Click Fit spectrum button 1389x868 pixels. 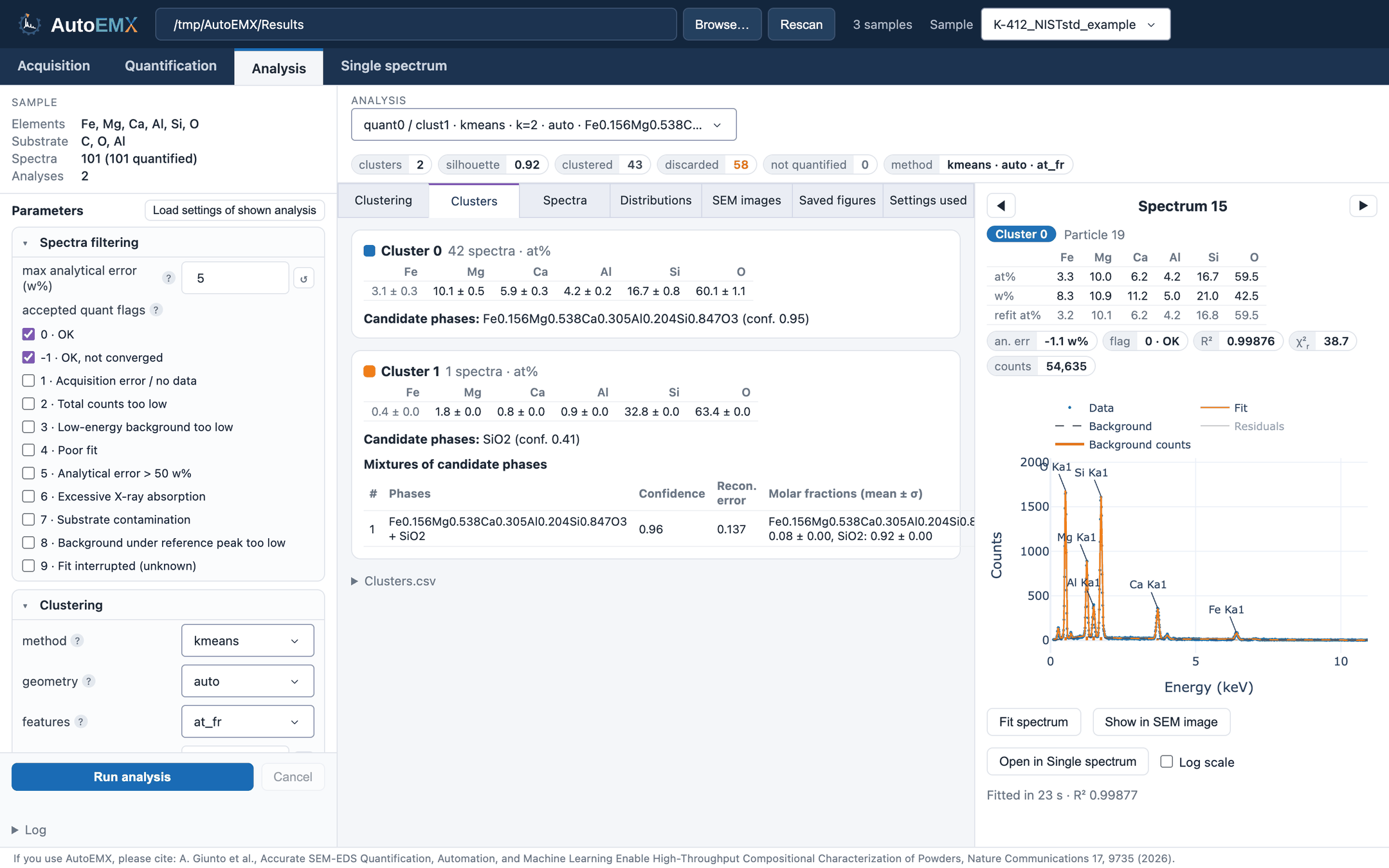pos(1033,722)
